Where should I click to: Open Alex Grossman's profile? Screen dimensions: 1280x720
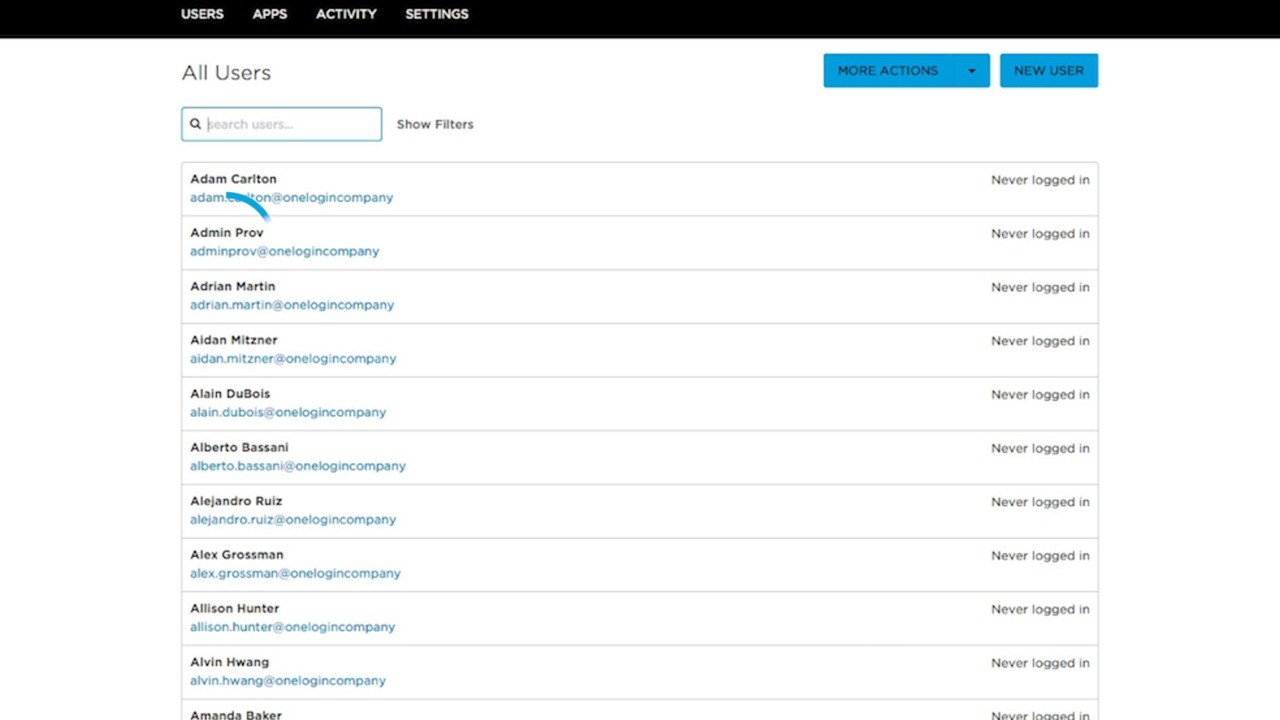[236, 555]
